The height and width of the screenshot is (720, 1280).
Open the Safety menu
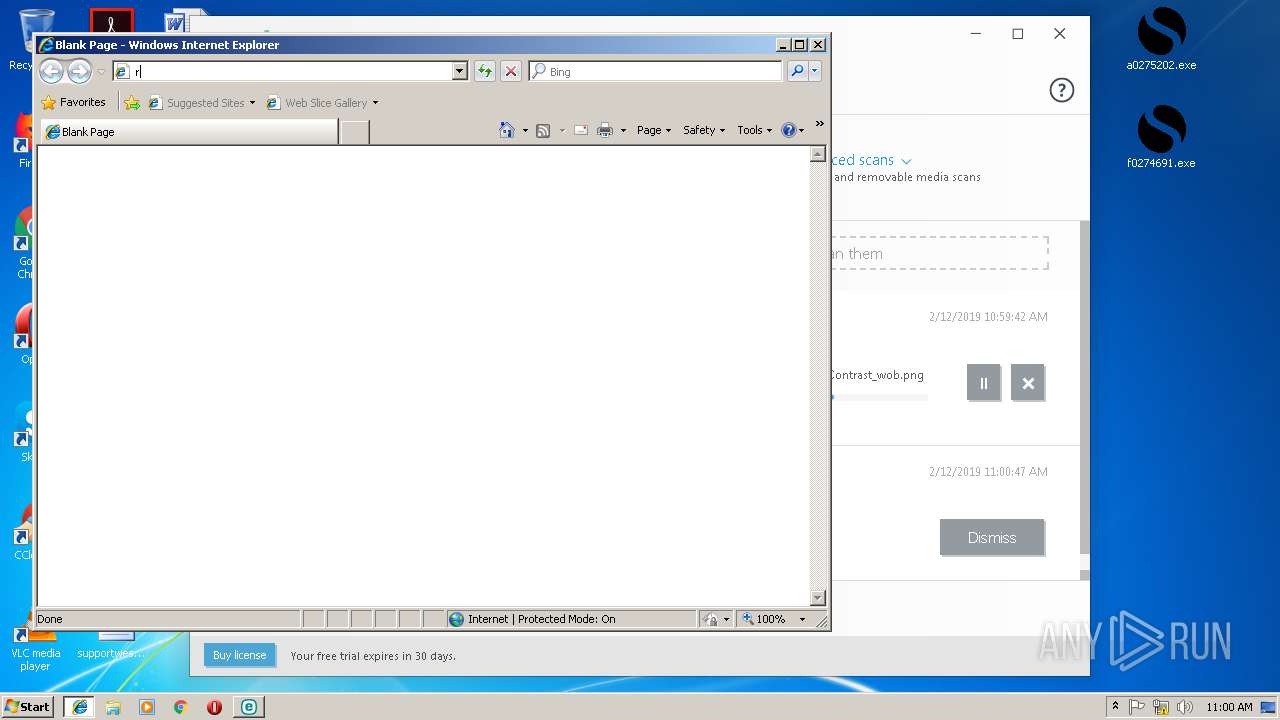coord(704,130)
